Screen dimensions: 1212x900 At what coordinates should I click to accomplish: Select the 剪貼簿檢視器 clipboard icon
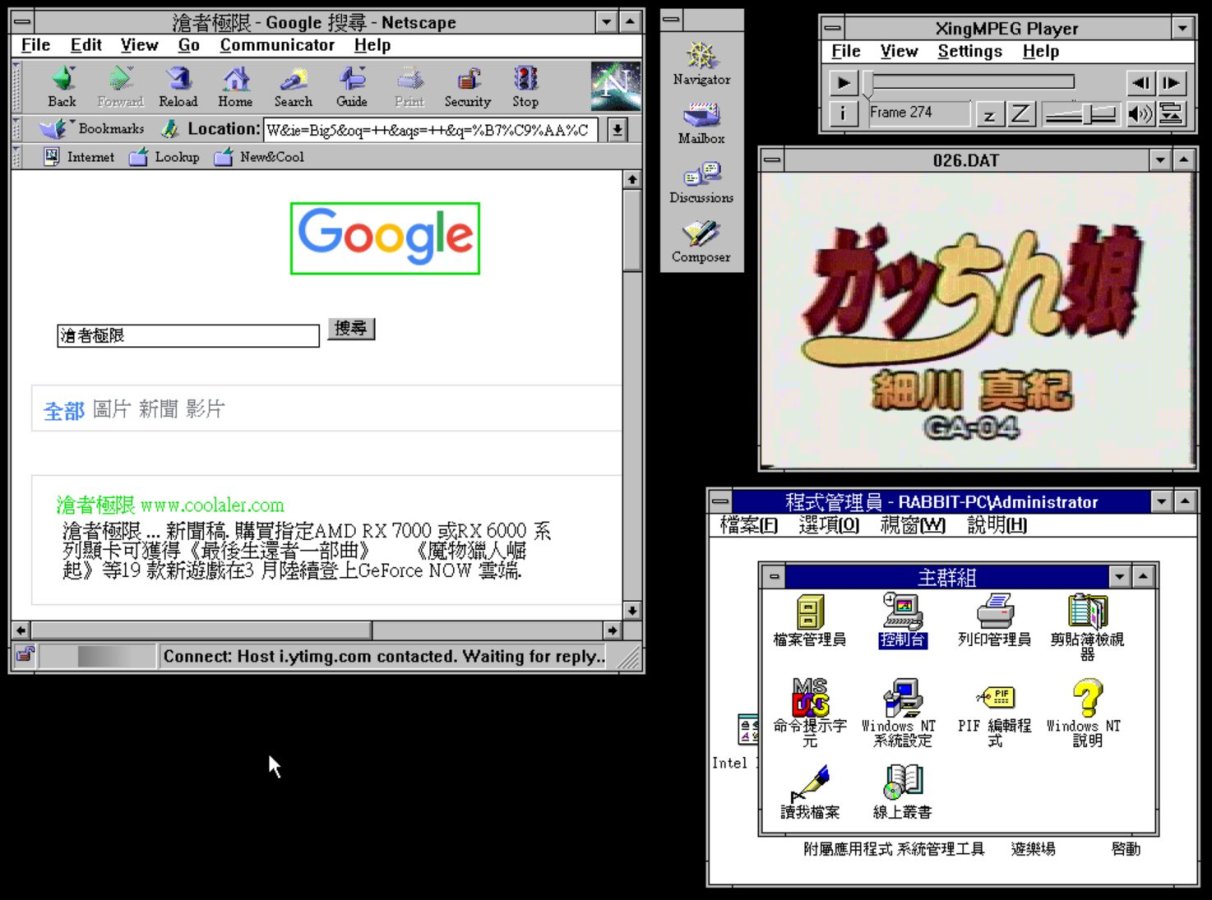point(1087,627)
